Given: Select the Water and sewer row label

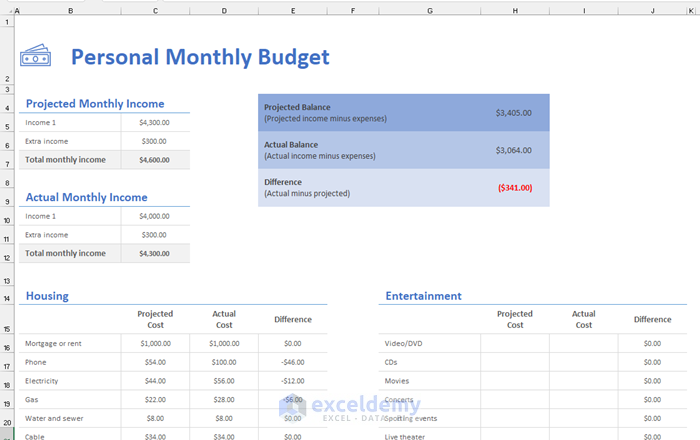Looking at the screenshot, I should (54, 419).
